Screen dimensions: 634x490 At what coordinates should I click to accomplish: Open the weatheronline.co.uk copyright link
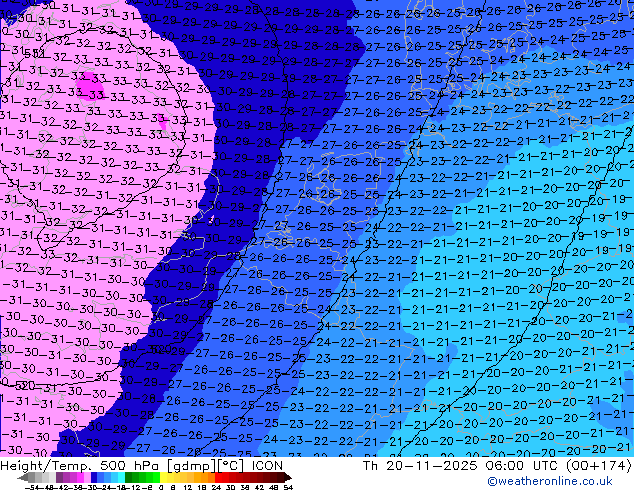click(550, 481)
